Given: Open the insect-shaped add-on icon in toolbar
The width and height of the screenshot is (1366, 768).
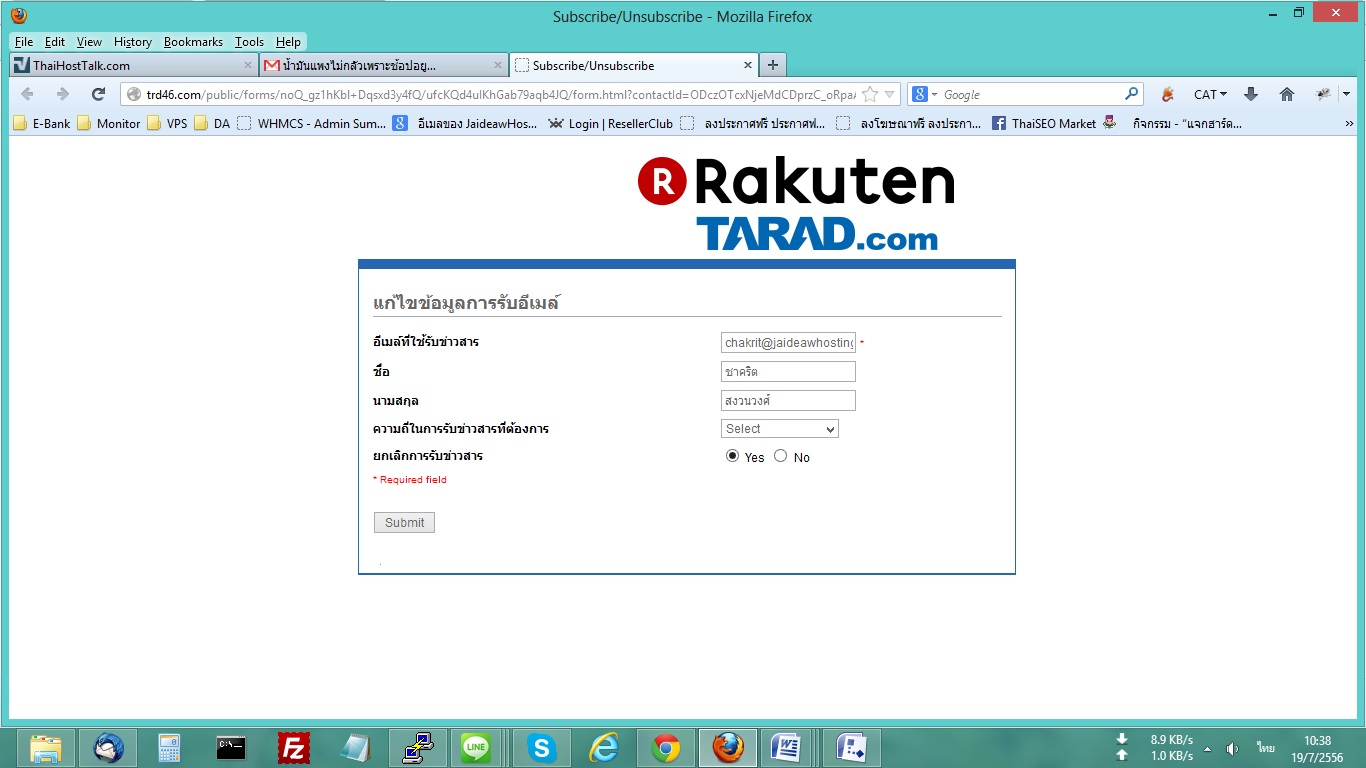Looking at the screenshot, I should tap(1324, 94).
